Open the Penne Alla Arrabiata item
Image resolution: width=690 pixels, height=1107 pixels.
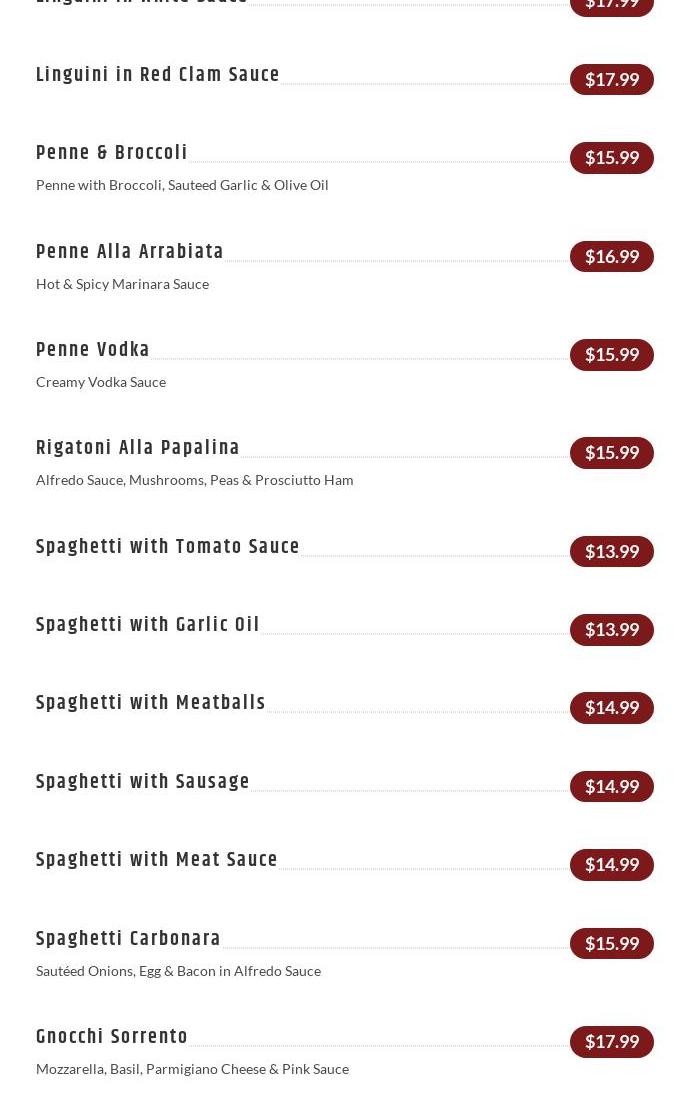[x=130, y=252]
